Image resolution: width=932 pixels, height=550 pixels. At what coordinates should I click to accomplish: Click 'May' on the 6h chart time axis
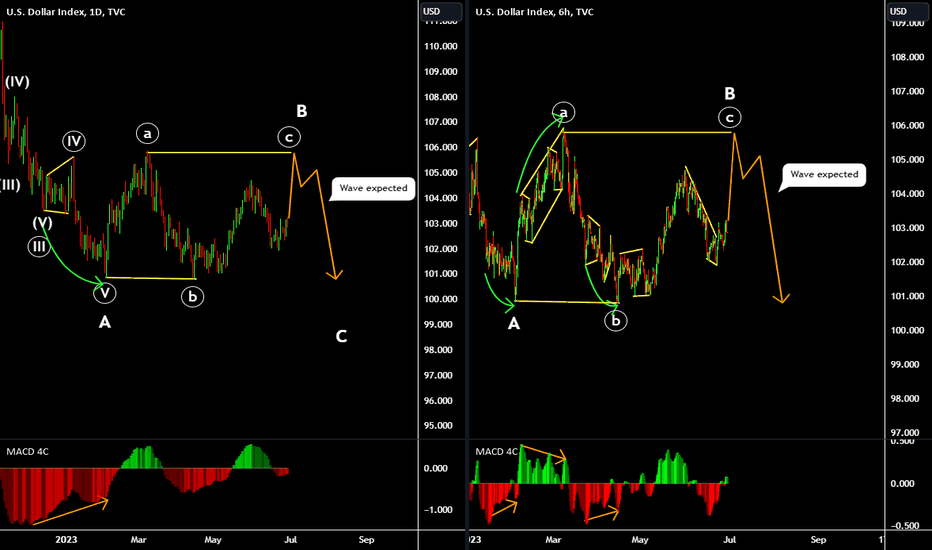pyautogui.click(x=640, y=540)
